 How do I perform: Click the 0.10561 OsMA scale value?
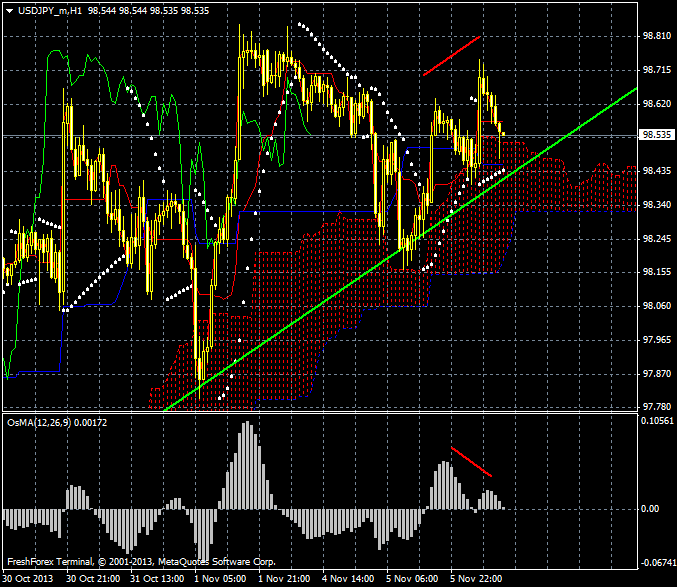pyautogui.click(x=656, y=421)
